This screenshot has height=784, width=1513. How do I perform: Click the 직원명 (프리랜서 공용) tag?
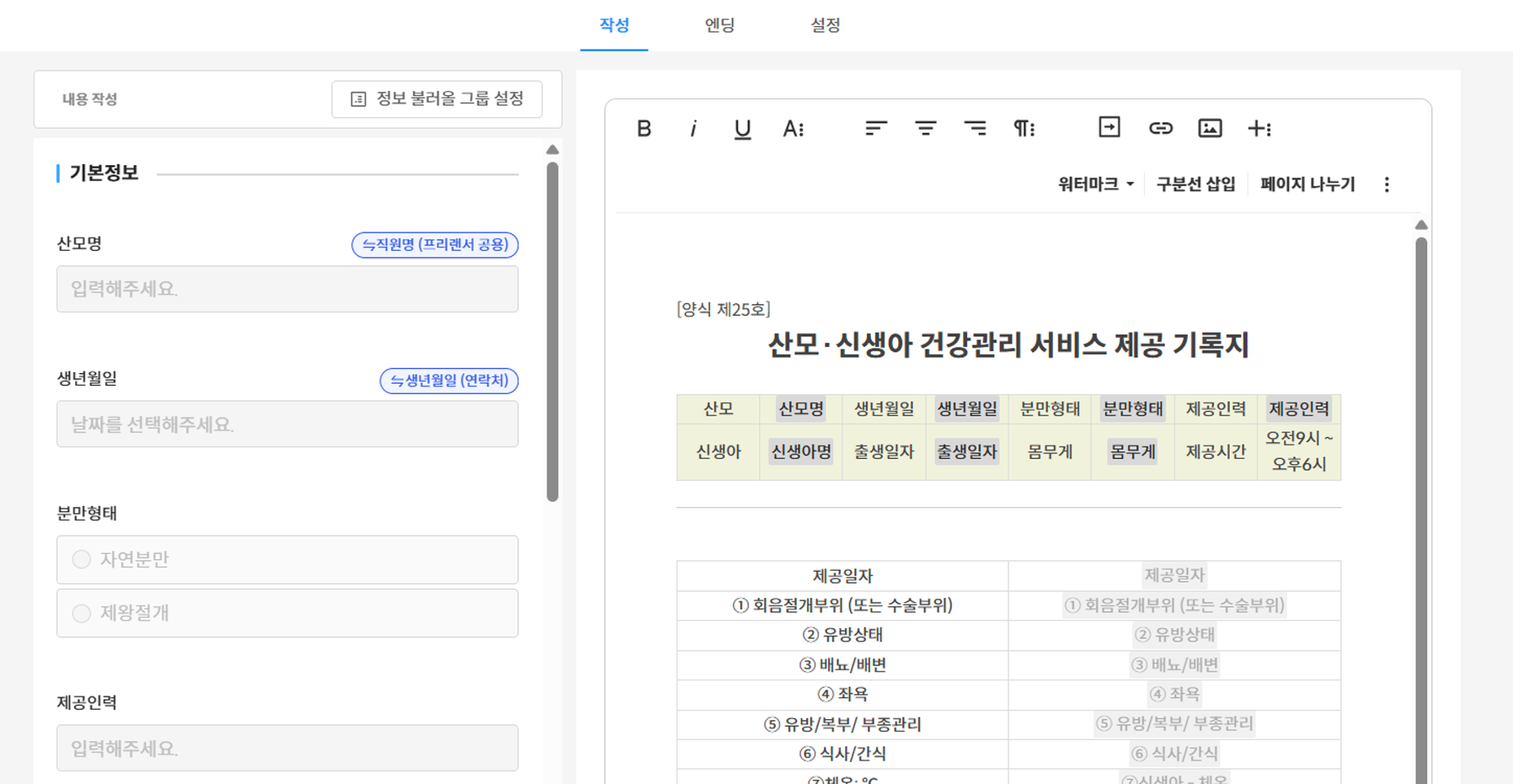(435, 245)
